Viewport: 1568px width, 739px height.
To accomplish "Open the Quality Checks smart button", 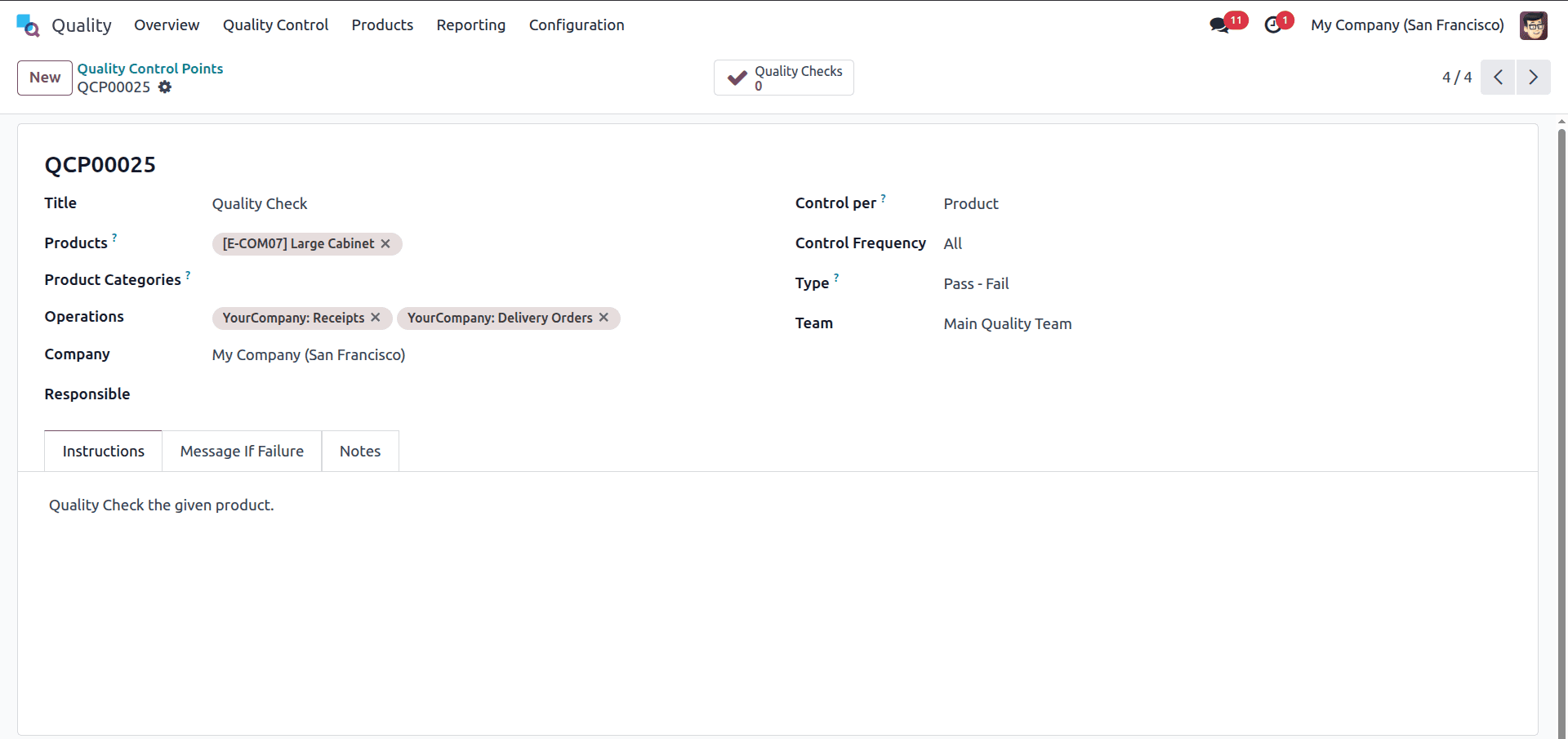I will click(782, 77).
